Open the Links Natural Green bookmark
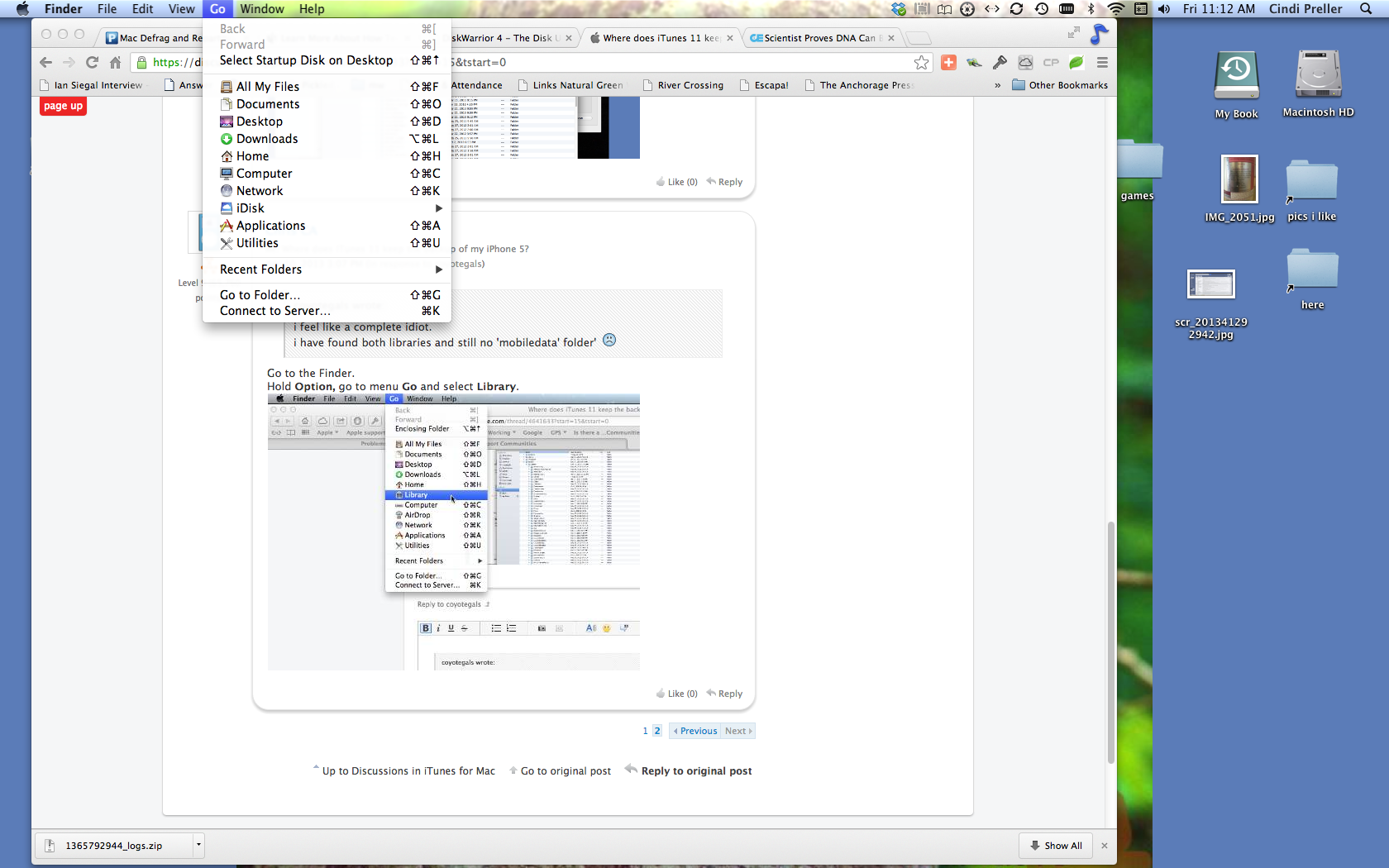 click(570, 85)
